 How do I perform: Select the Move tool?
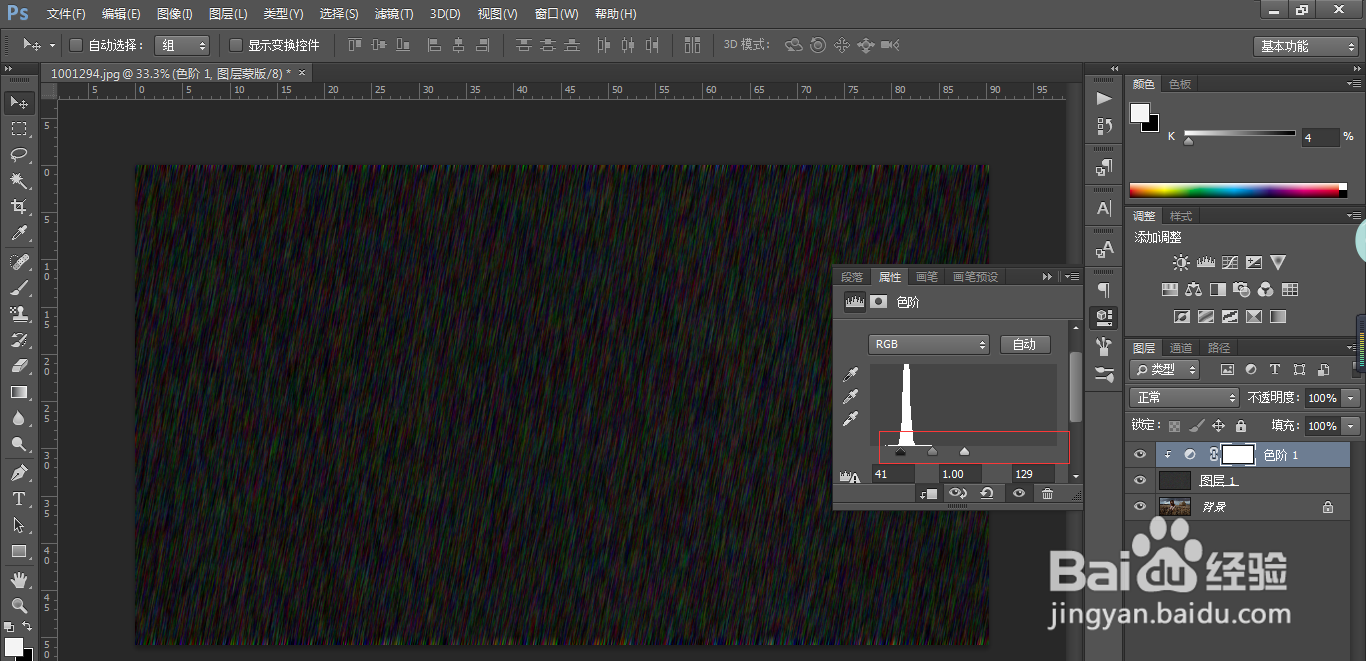point(18,103)
